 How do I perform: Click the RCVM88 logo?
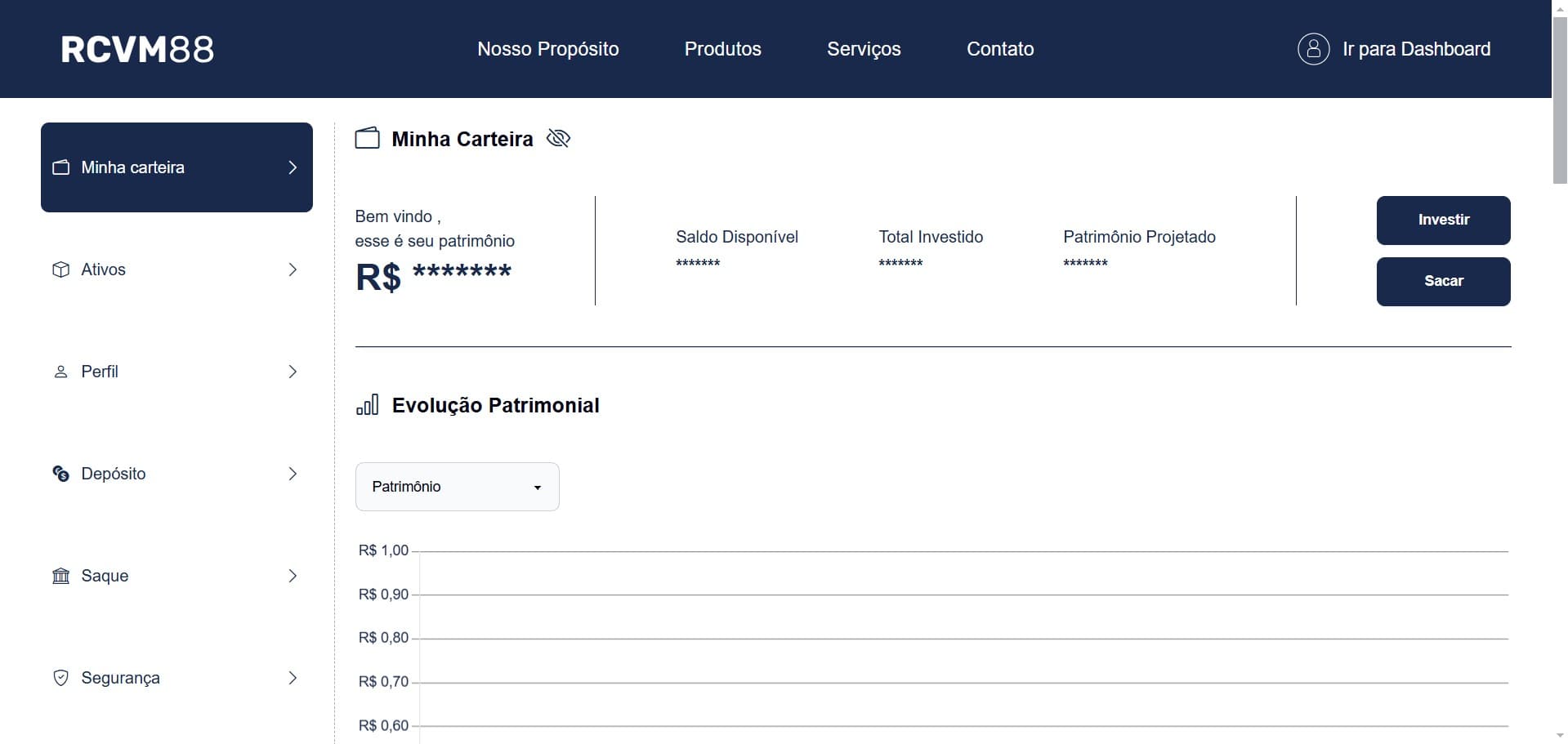point(137,50)
